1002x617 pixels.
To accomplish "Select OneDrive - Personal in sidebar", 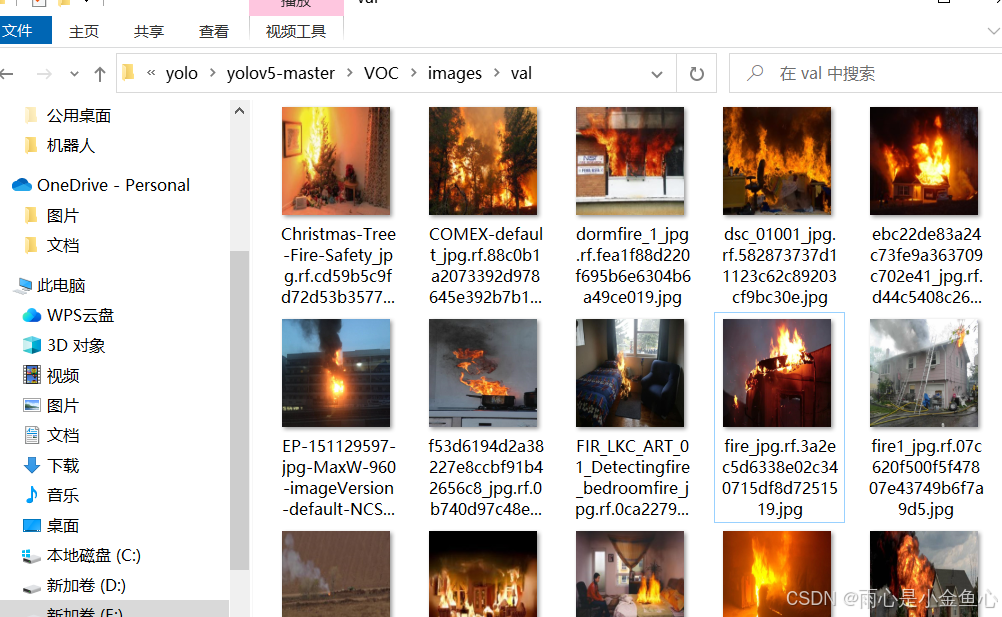I will coord(113,185).
